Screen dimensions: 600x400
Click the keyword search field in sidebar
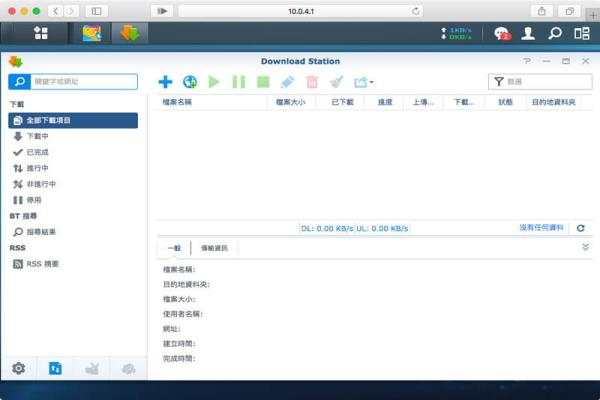tap(84, 82)
